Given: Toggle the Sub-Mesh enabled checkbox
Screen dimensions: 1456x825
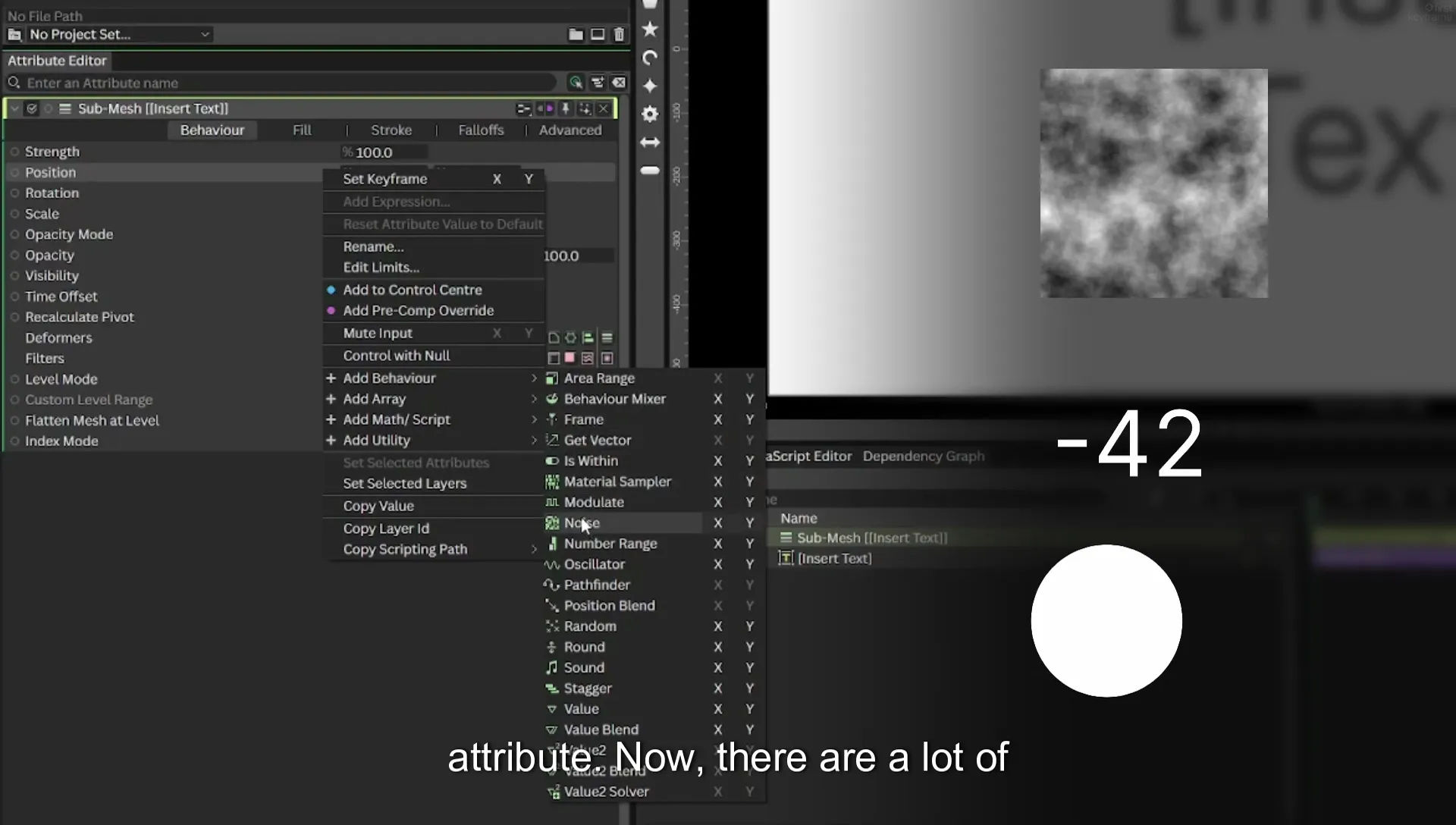Looking at the screenshot, I should 32,108.
